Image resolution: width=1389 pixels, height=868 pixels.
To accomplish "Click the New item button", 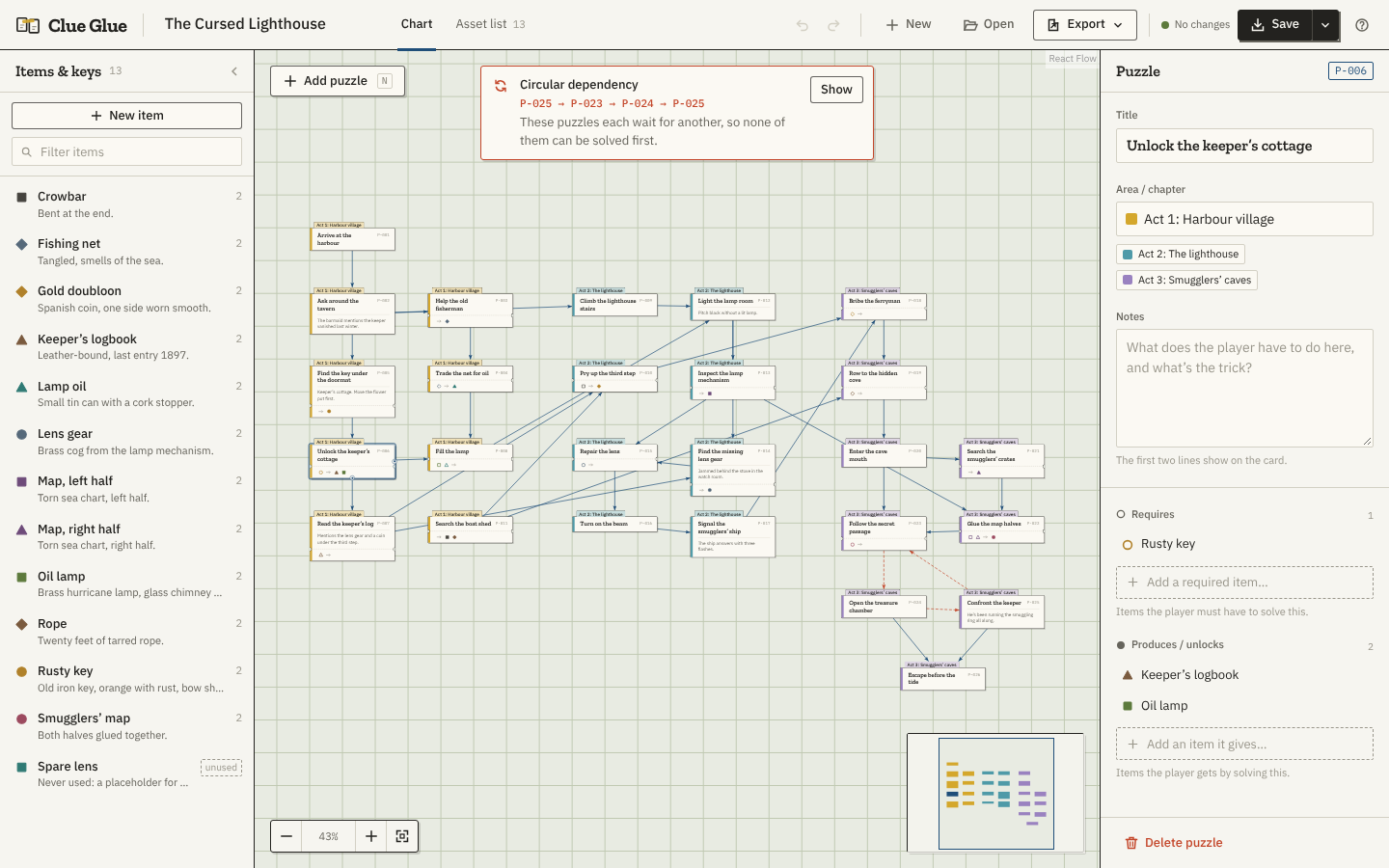I will [x=126, y=116].
